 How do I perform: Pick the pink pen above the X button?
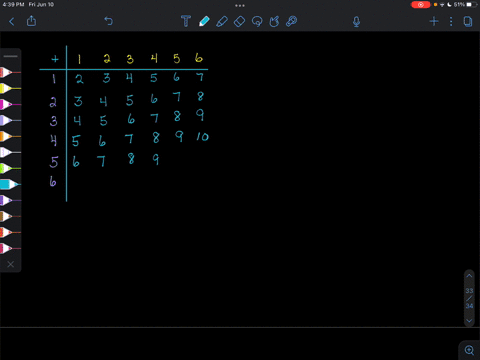coord(10,248)
